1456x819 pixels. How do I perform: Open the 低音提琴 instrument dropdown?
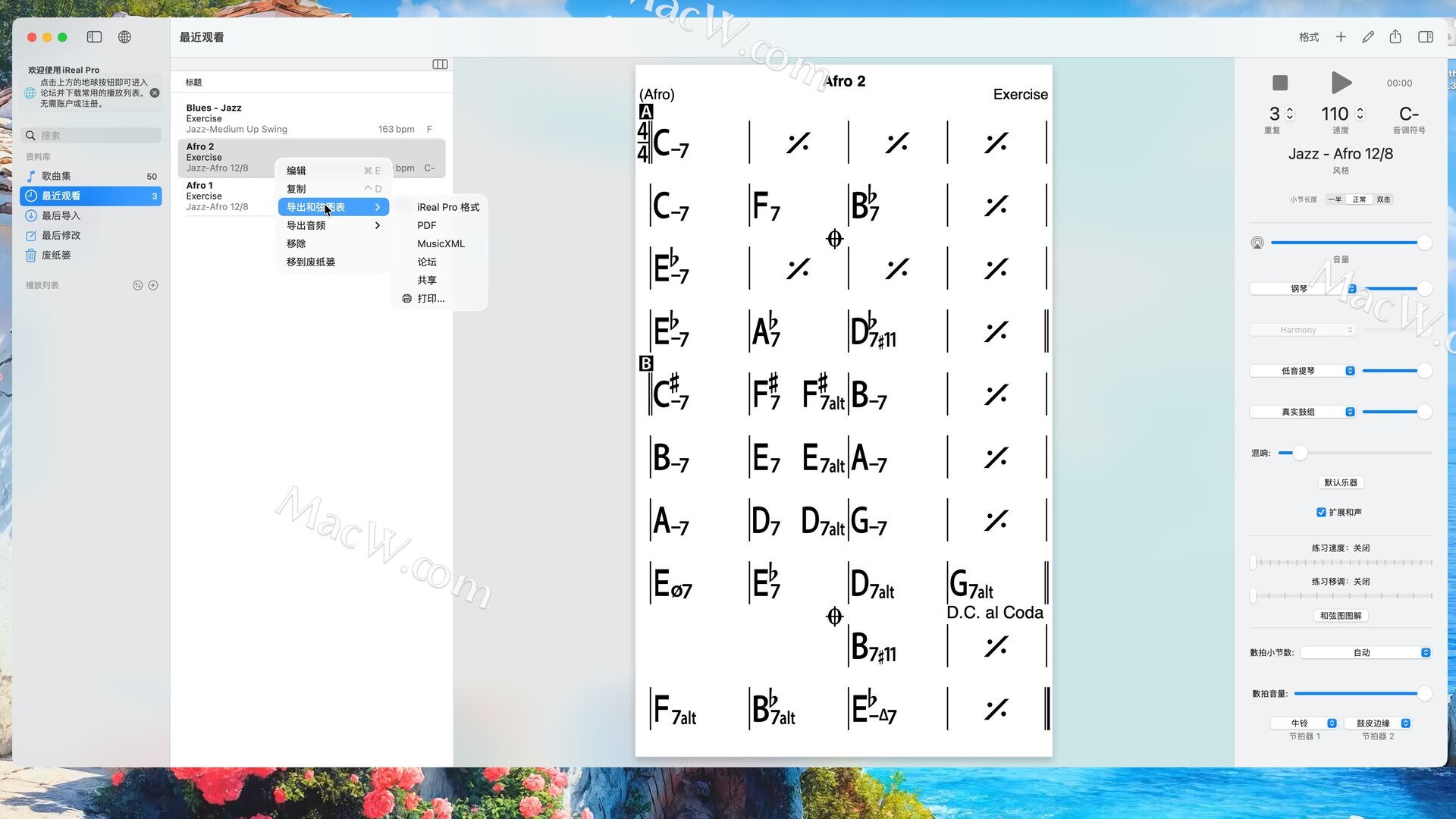(1302, 371)
